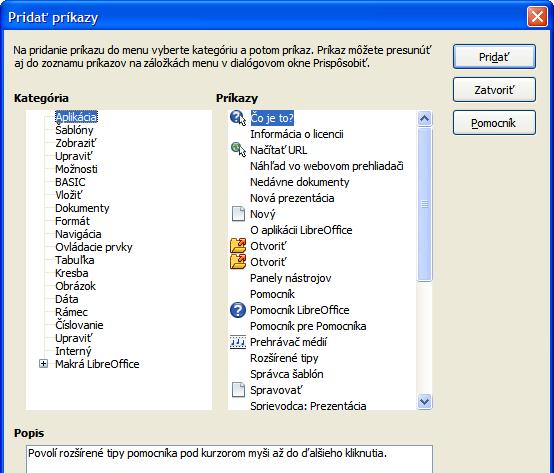Click inside the 'Popis' description box
Screen dimensions: 554x473
(x=229, y=459)
